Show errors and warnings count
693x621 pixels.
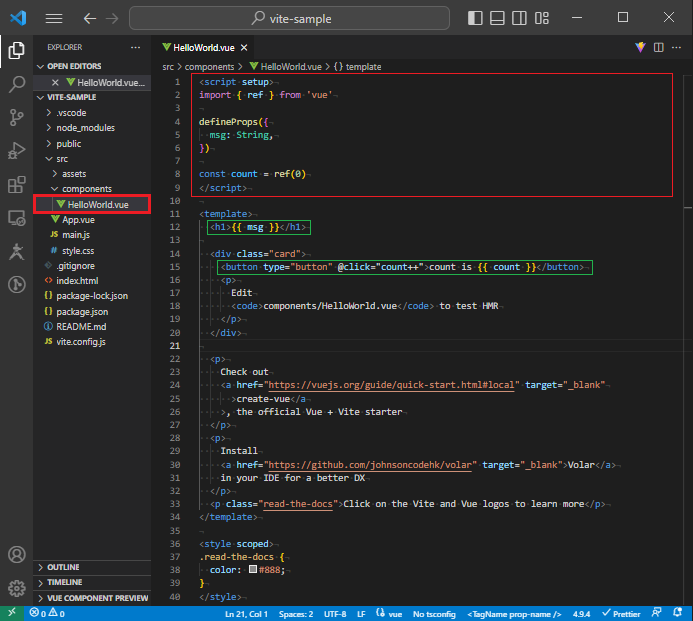tap(47, 613)
